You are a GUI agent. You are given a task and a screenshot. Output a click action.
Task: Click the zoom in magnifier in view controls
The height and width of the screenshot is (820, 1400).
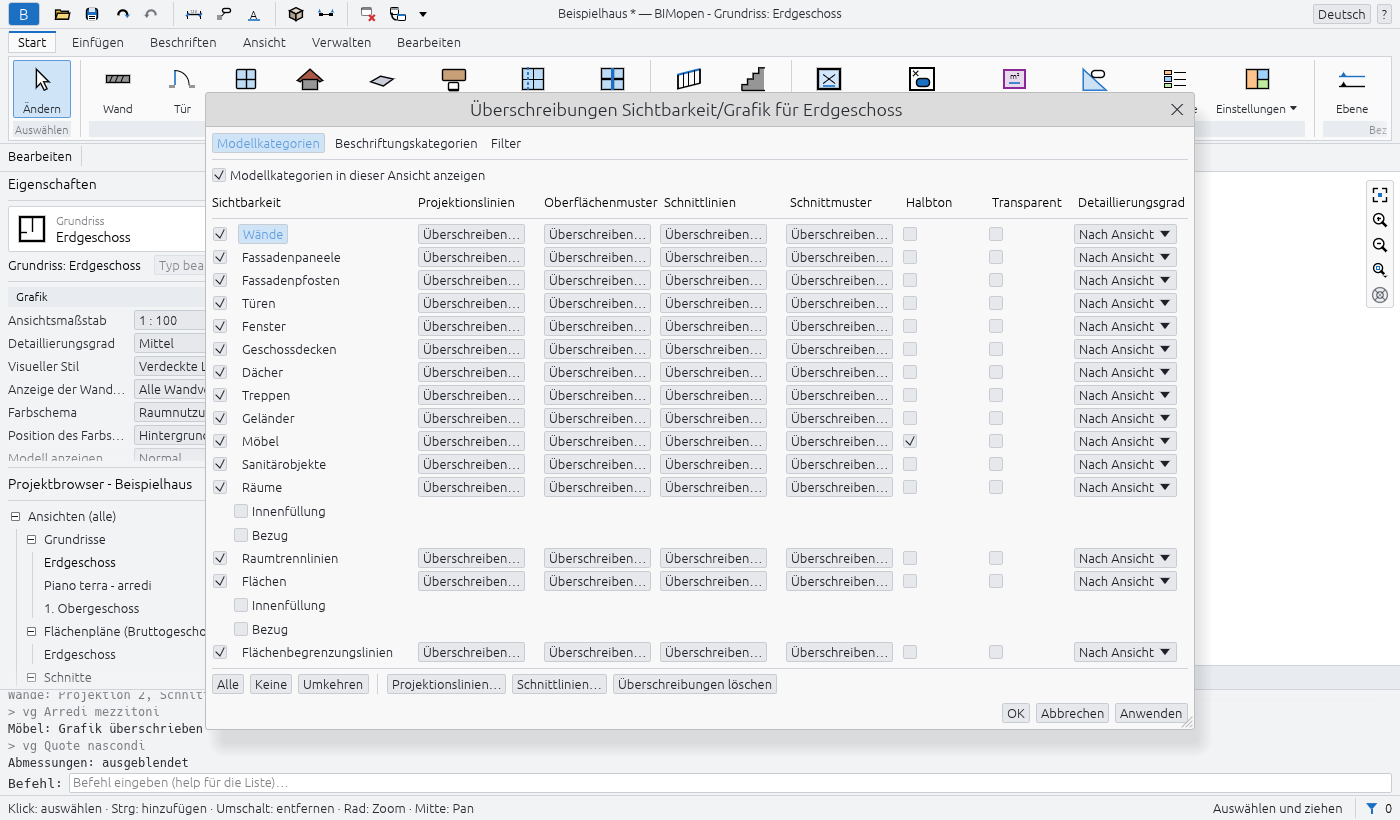click(x=1380, y=220)
